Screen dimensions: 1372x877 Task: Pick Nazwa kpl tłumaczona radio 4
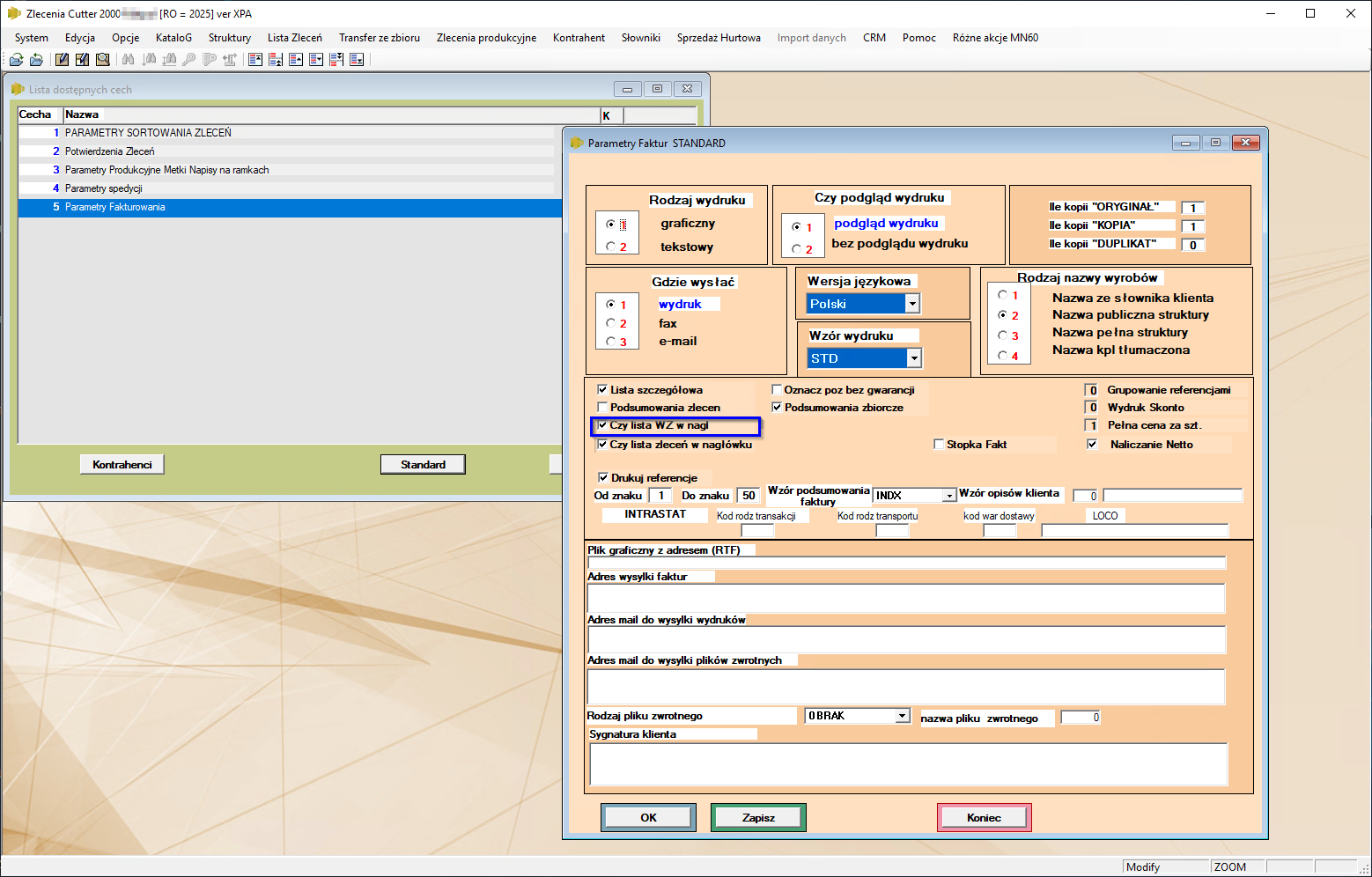(1002, 356)
